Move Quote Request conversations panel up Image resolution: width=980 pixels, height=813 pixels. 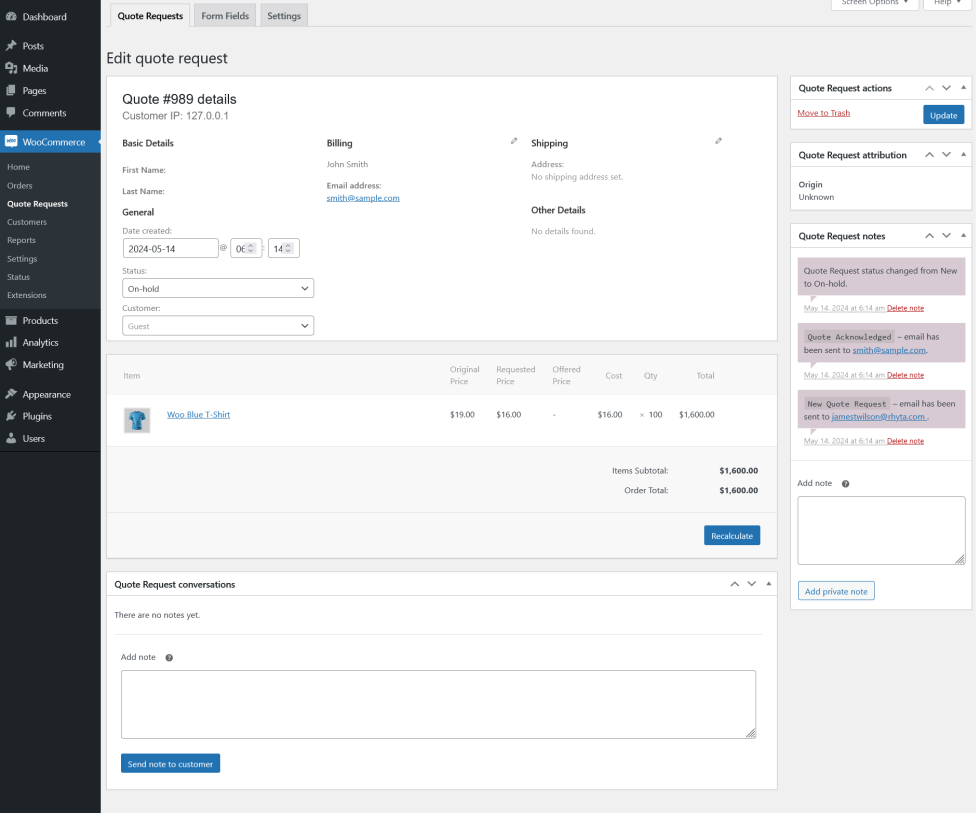tap(734, 584)
